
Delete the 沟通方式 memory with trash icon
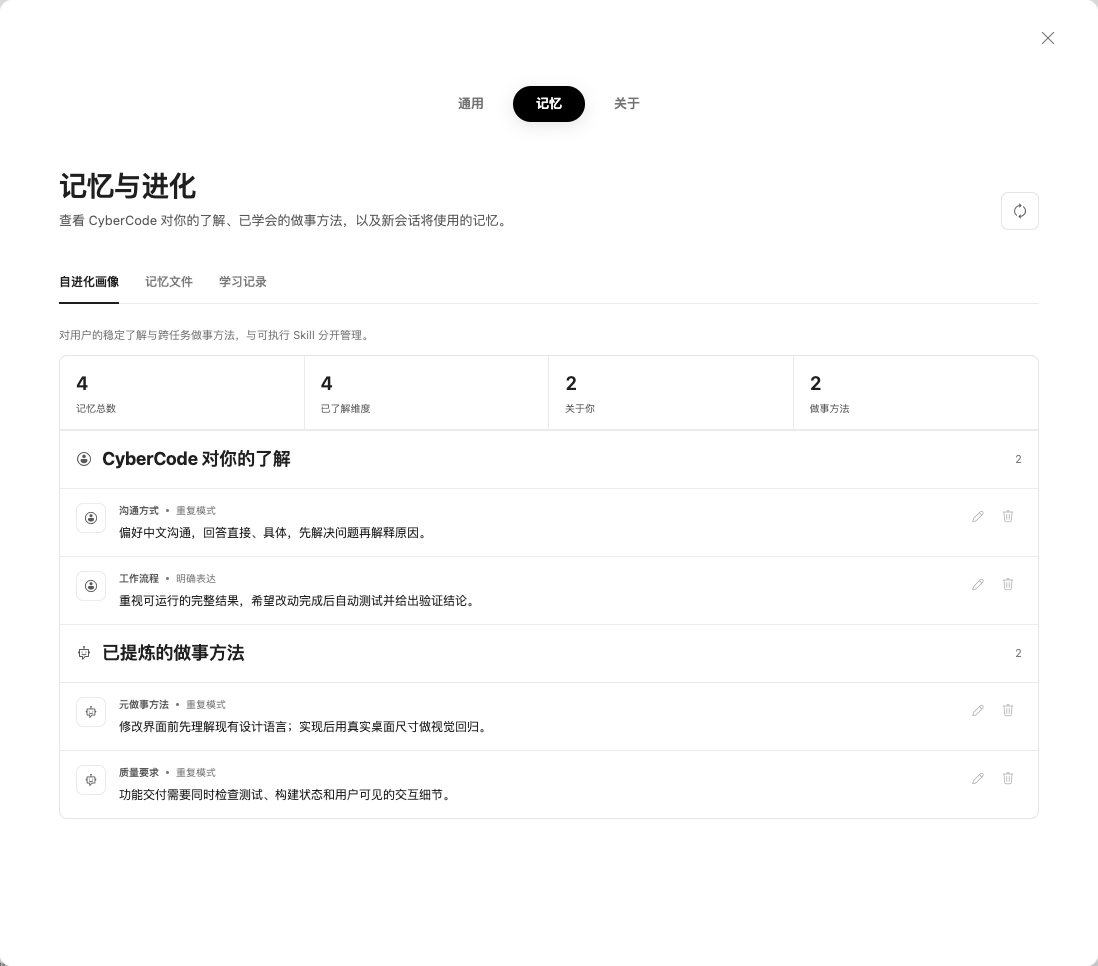(1008, 516)
